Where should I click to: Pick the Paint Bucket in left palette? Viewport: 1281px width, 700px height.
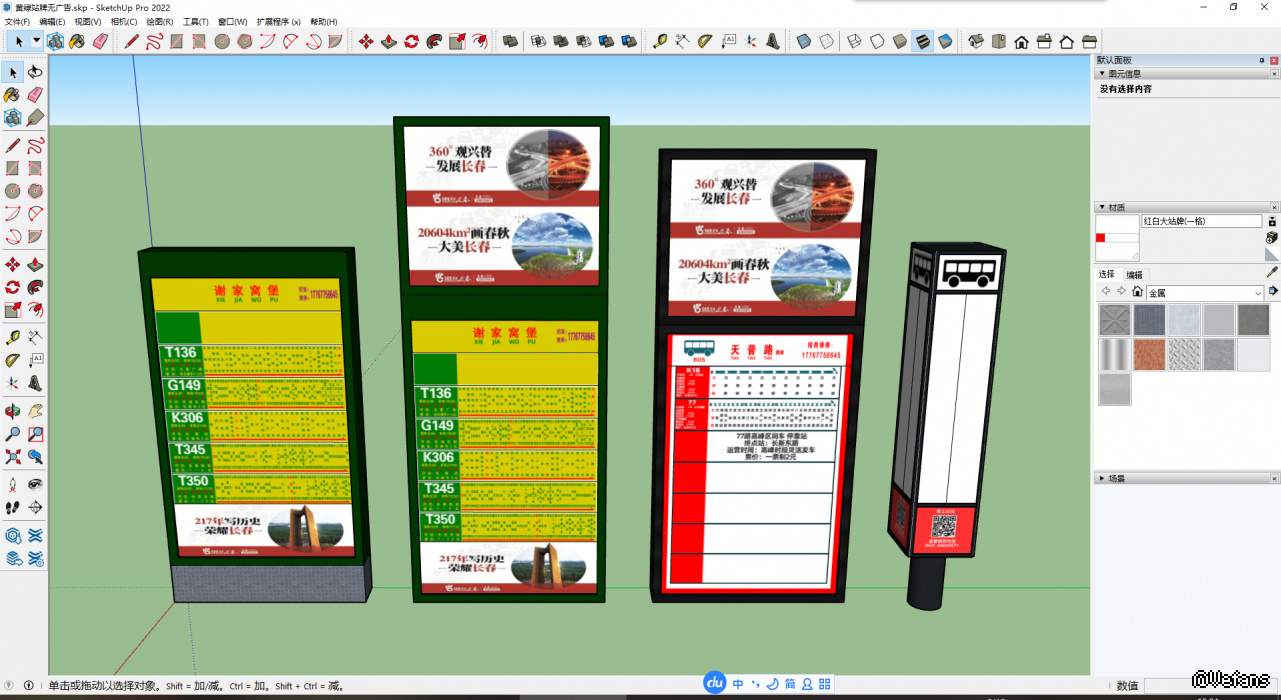(13, 95)
